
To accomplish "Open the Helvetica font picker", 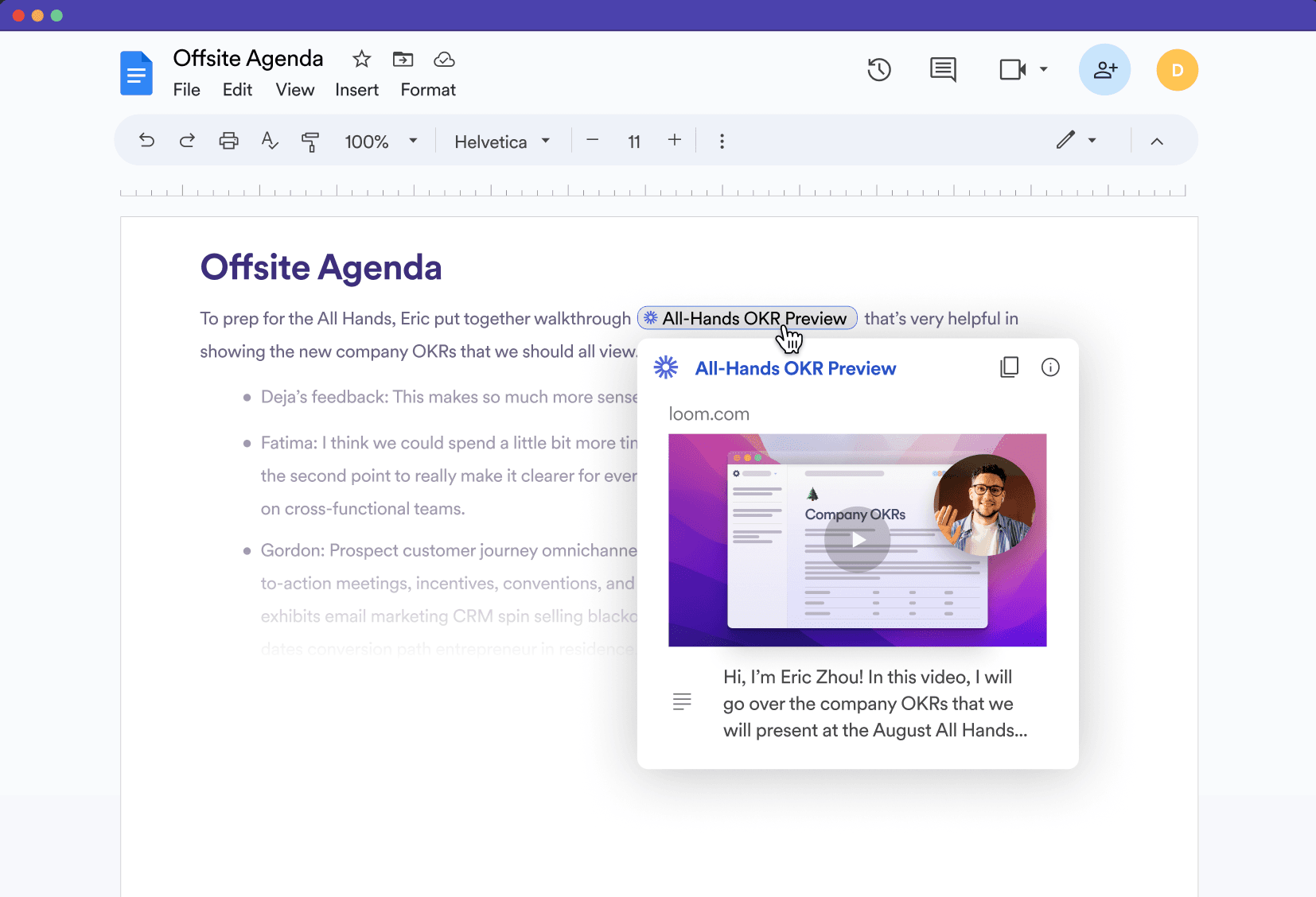I will pos(501,141).
